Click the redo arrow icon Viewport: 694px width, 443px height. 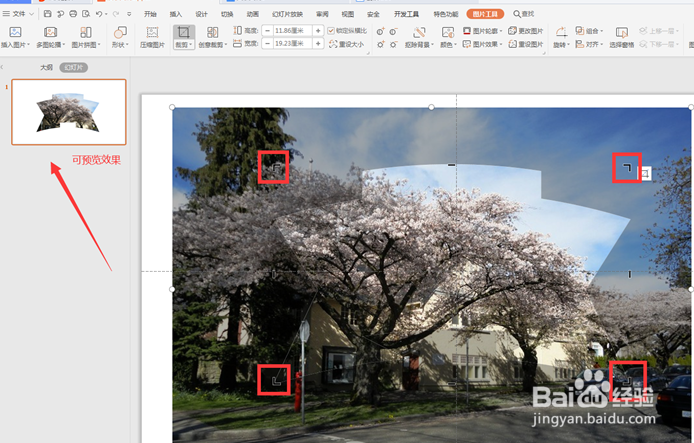click(x=116, y=14)
